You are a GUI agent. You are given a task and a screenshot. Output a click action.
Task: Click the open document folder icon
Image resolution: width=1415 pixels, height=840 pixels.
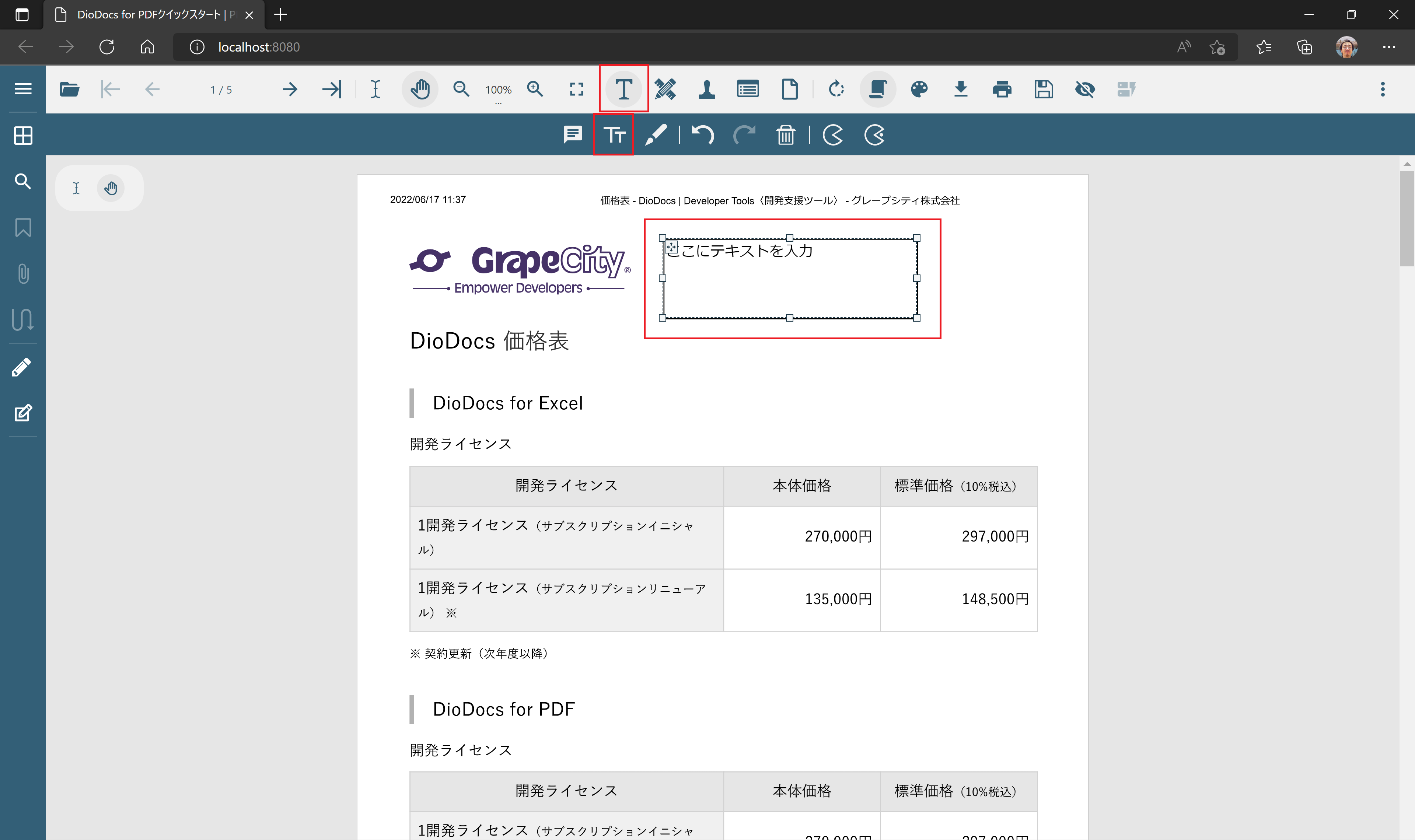69,90
